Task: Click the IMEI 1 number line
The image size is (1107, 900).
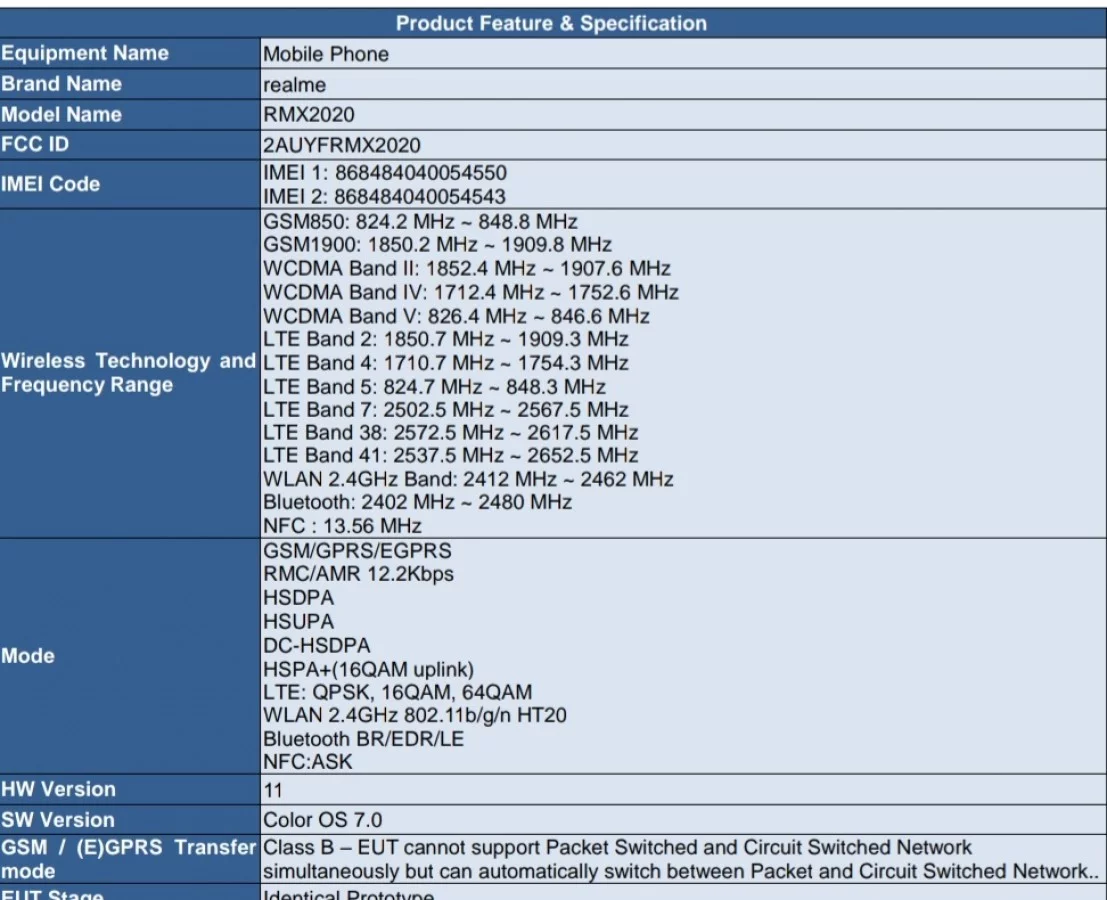Action: [x=384, y=173]
